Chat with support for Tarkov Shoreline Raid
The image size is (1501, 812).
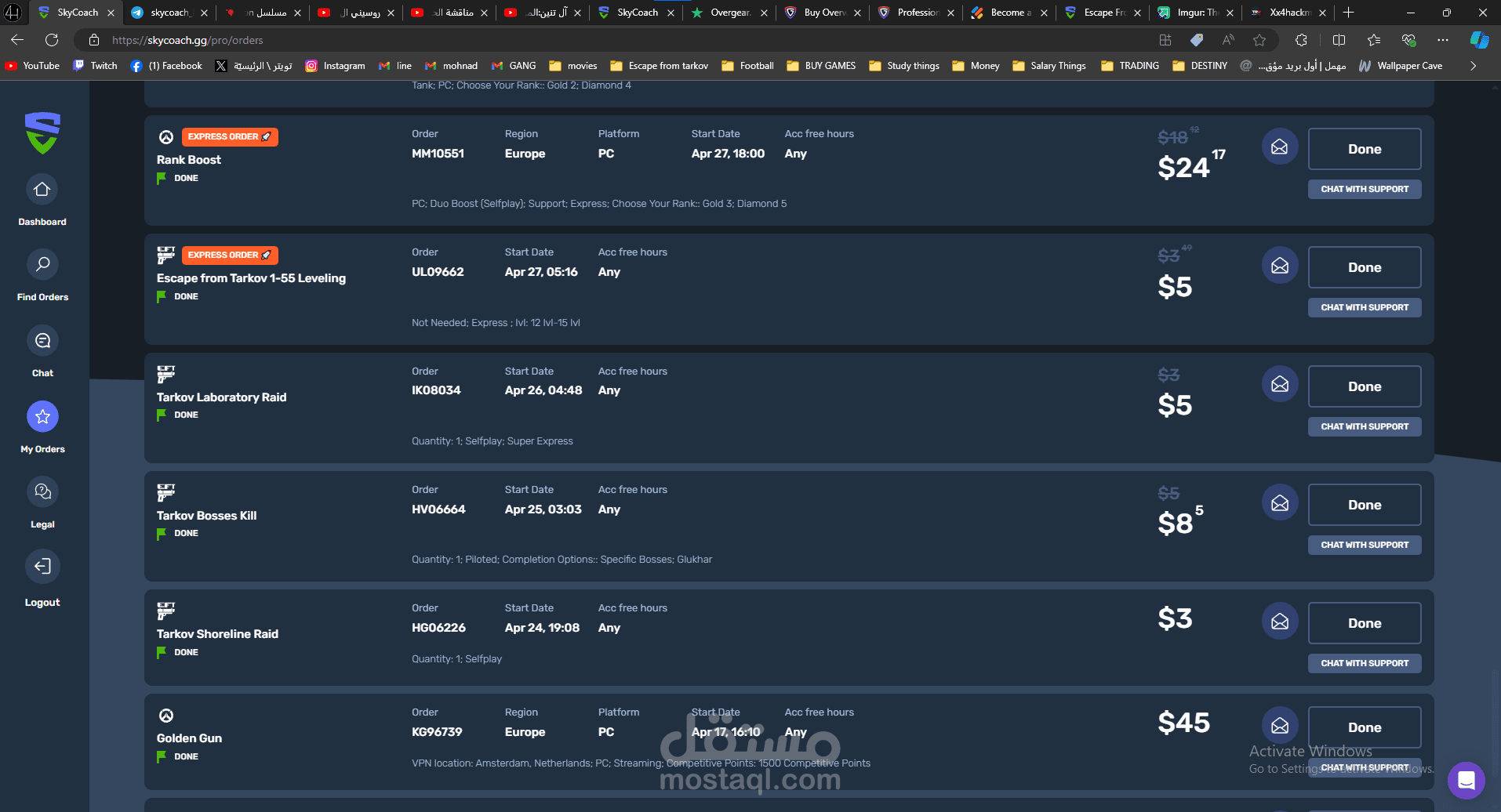[1365, 663]
